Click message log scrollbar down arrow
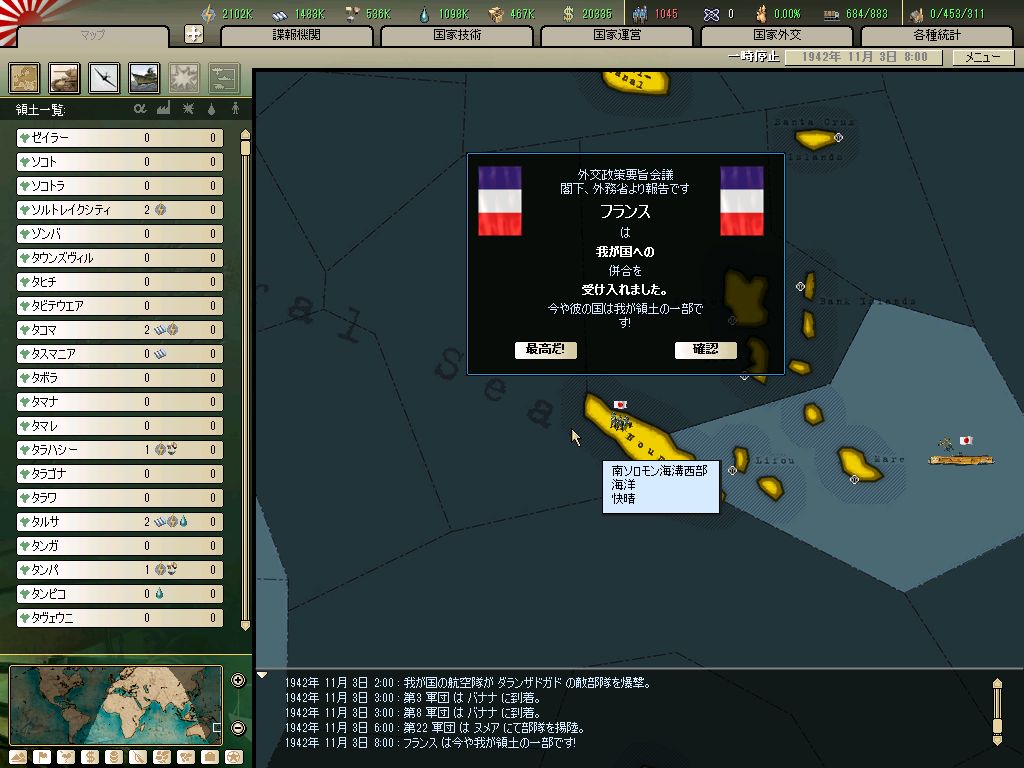This screenshot has width=1024, height=768. point(997,740)
